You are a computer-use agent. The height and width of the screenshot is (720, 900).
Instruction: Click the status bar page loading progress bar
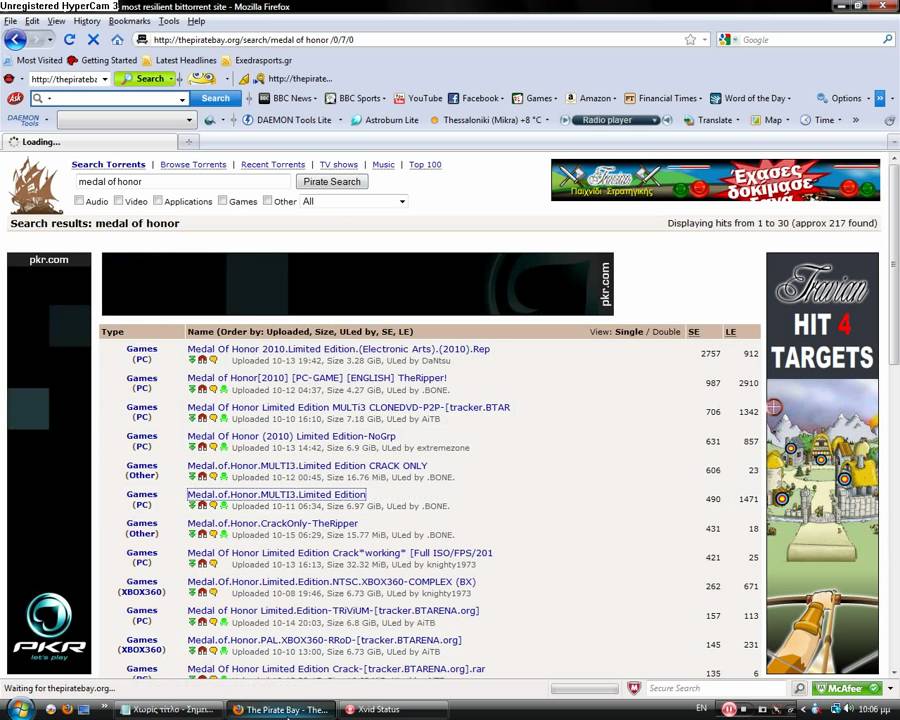(x=584, y=688)
